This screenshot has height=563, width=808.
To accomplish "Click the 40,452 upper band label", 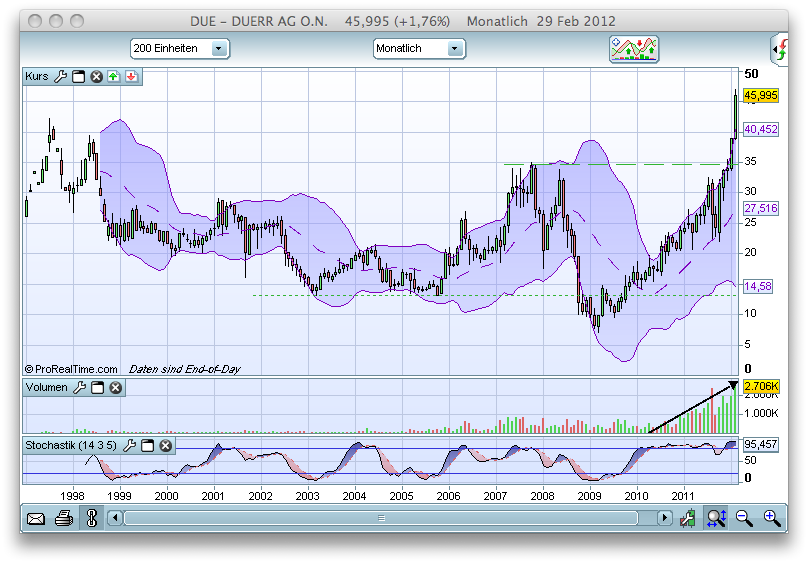I will pyautogui.click(x=761, y=129).
